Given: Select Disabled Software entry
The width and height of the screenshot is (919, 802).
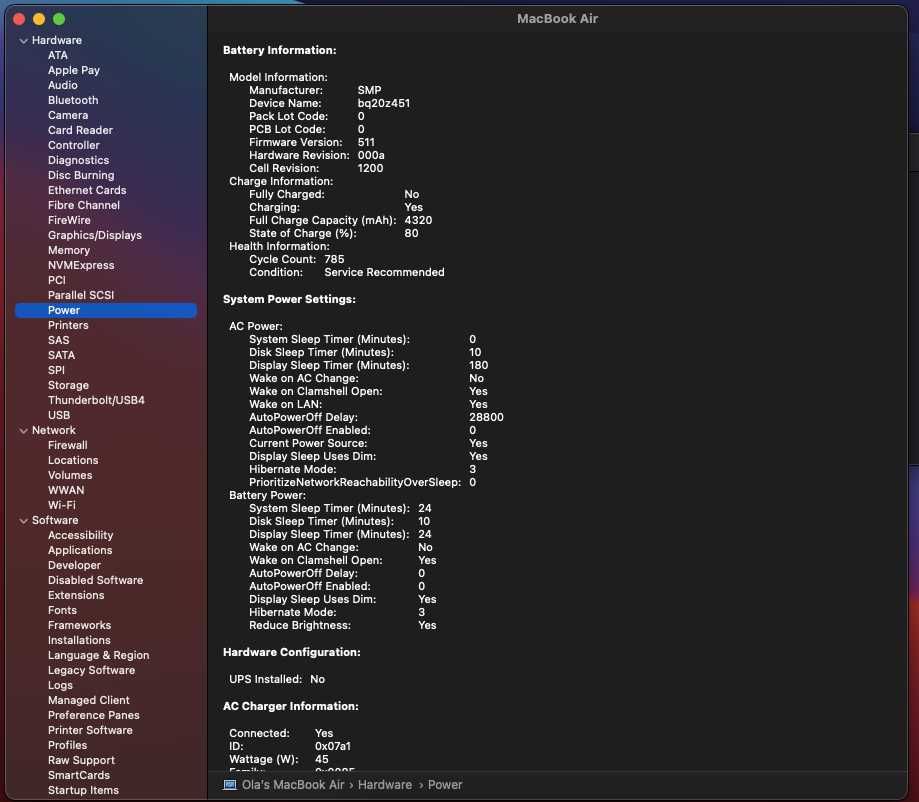Looking at the screenshot, I should point(96,580).
